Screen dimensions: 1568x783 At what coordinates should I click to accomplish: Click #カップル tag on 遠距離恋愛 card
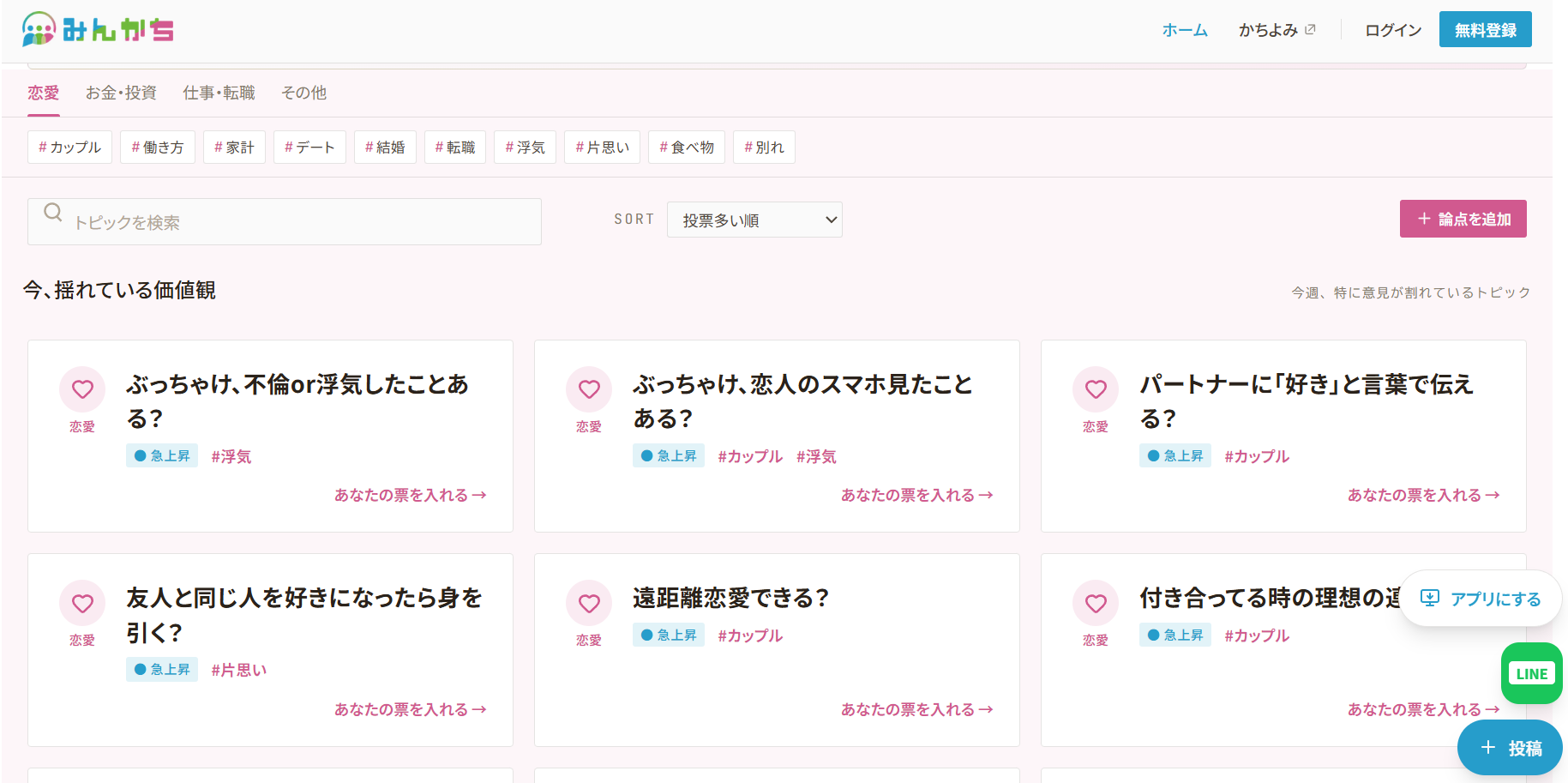[x=750, y=635]
